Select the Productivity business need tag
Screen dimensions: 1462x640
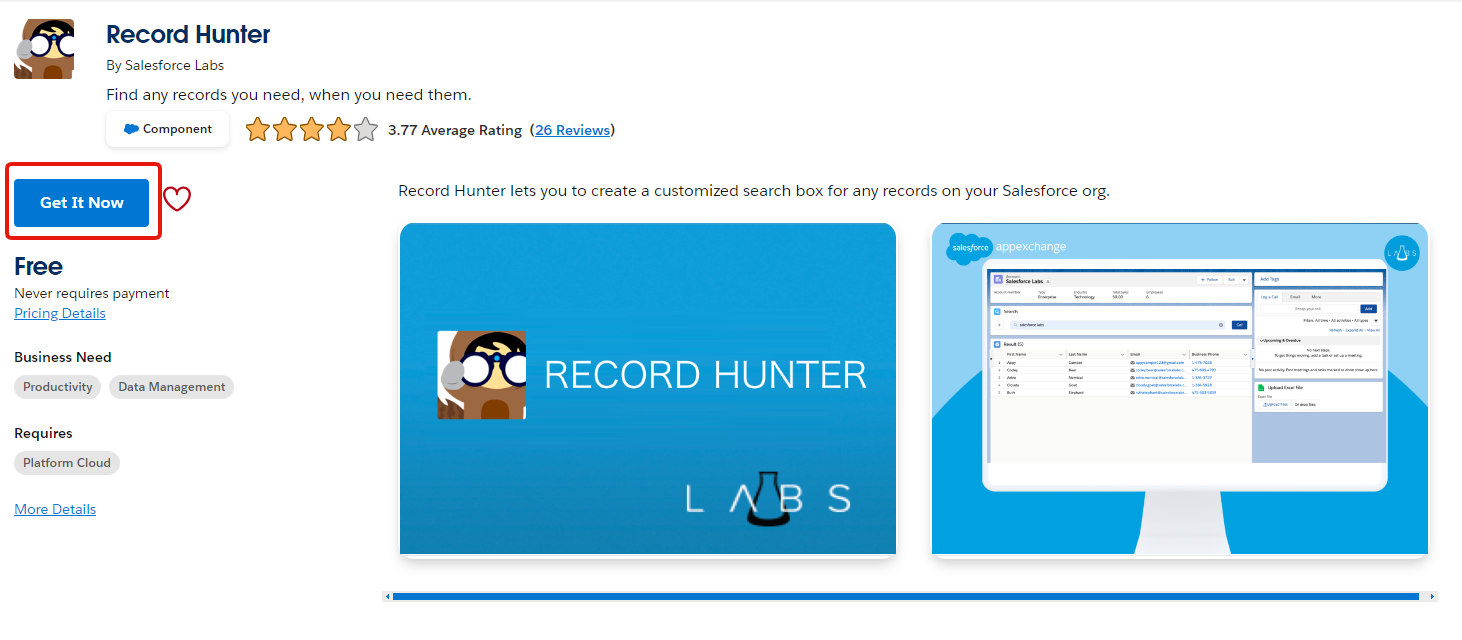(x=58, y=387)
